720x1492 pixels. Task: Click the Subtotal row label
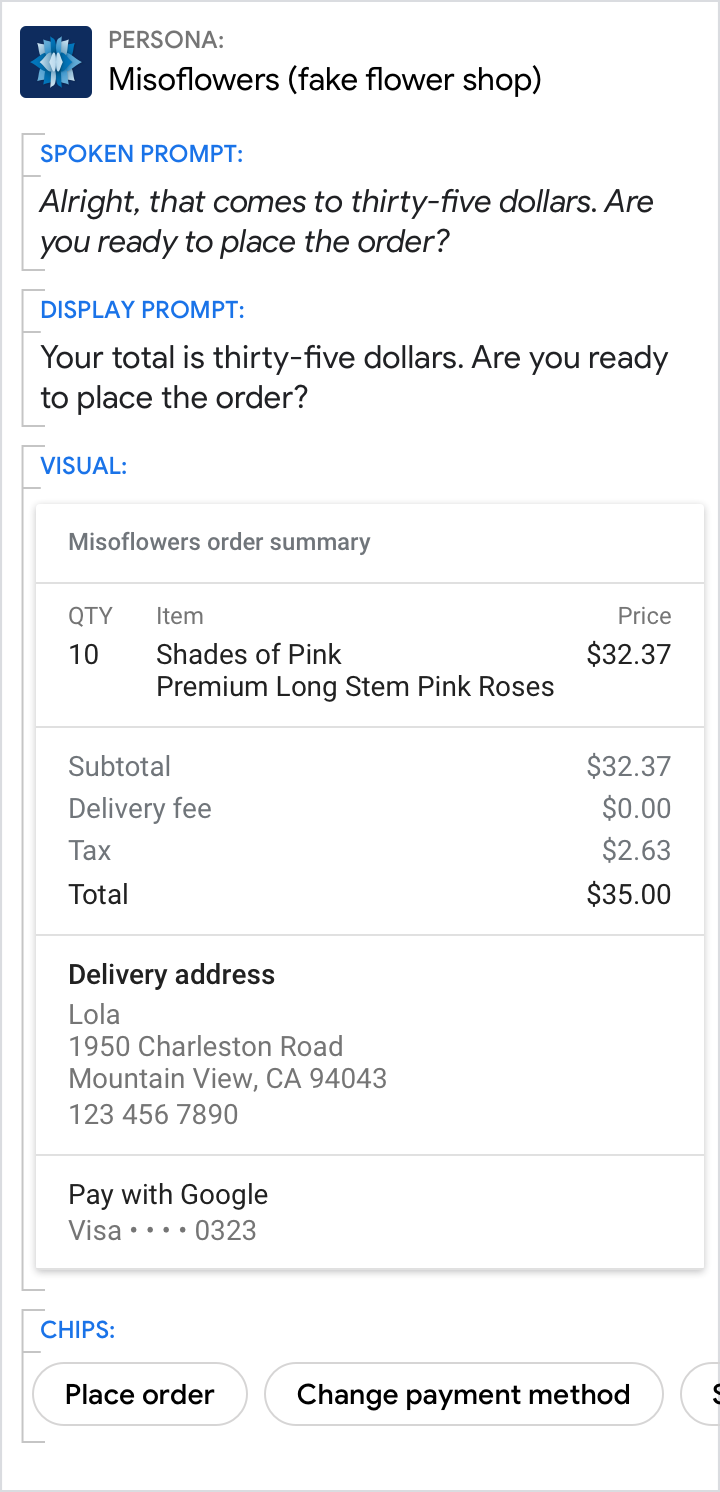coord(119,766)
